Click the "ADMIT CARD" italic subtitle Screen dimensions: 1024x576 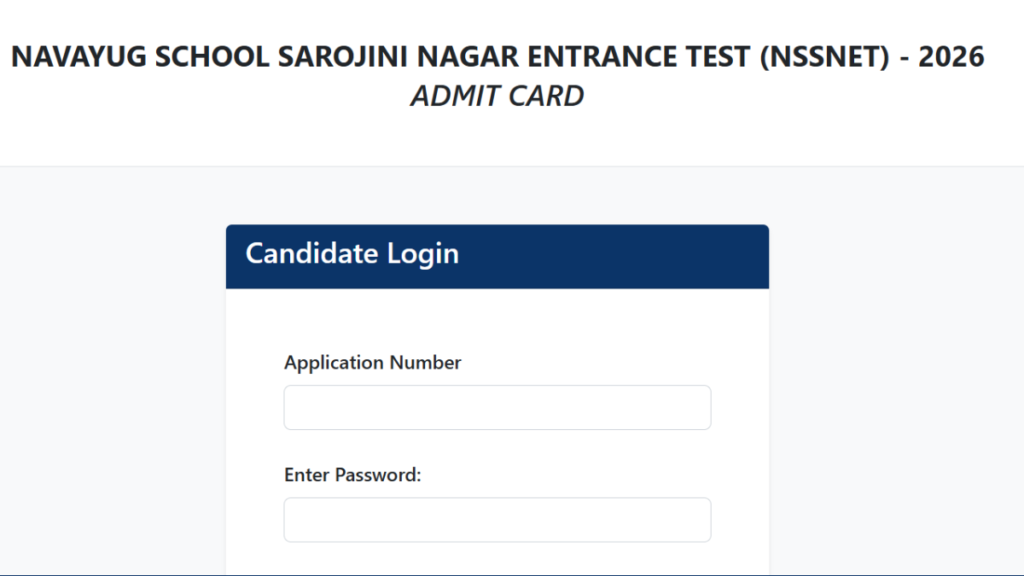(x=497, y=97)
